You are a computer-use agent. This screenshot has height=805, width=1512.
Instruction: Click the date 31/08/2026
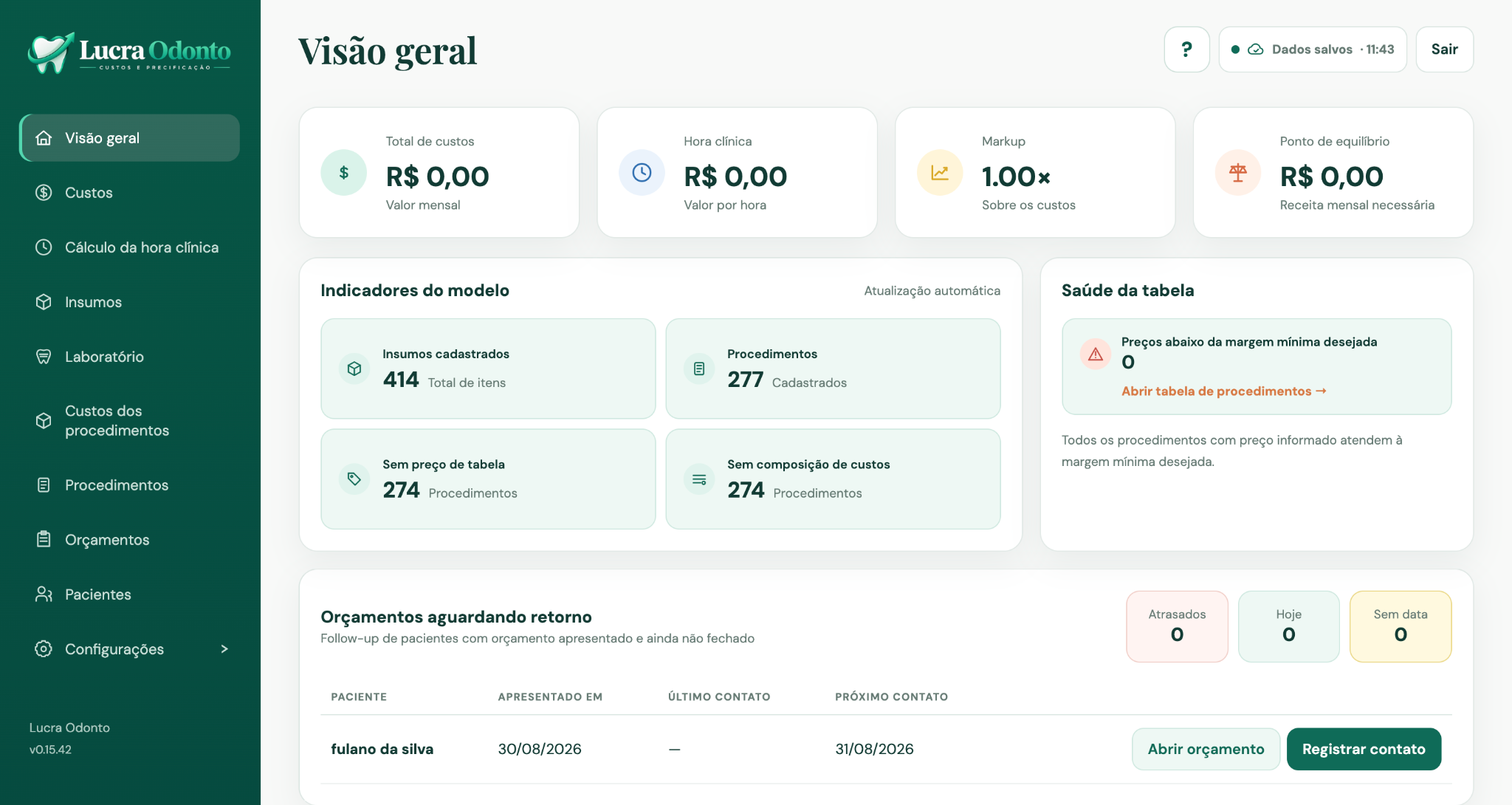pyautogui.click(x=874, y=749)
